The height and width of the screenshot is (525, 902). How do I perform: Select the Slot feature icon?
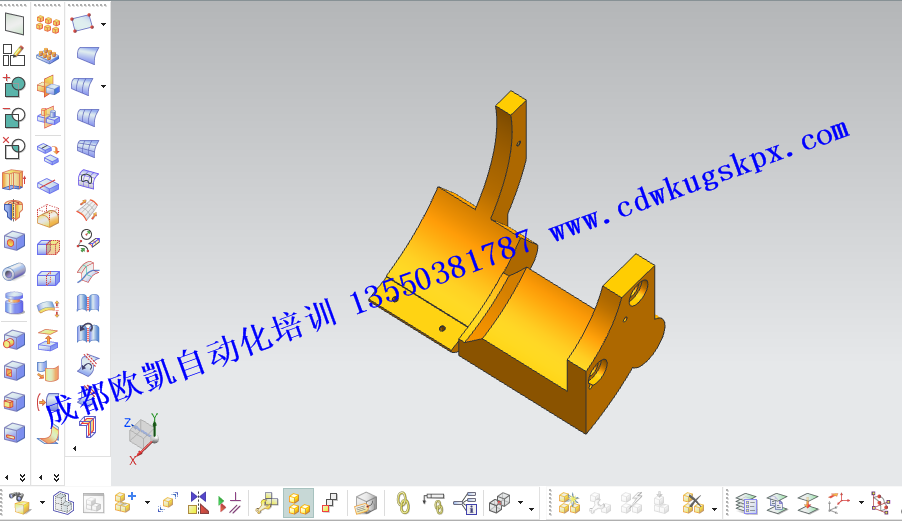tap(14, 433)
